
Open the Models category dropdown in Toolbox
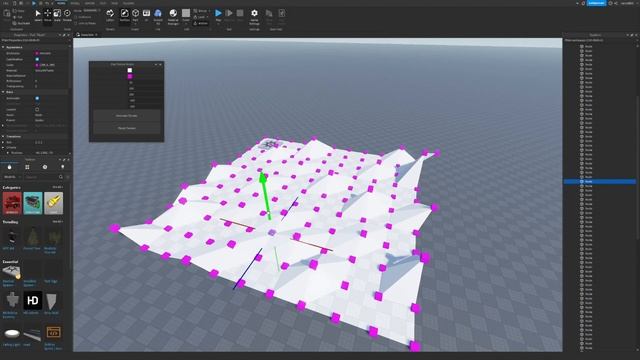click(11, 177)
